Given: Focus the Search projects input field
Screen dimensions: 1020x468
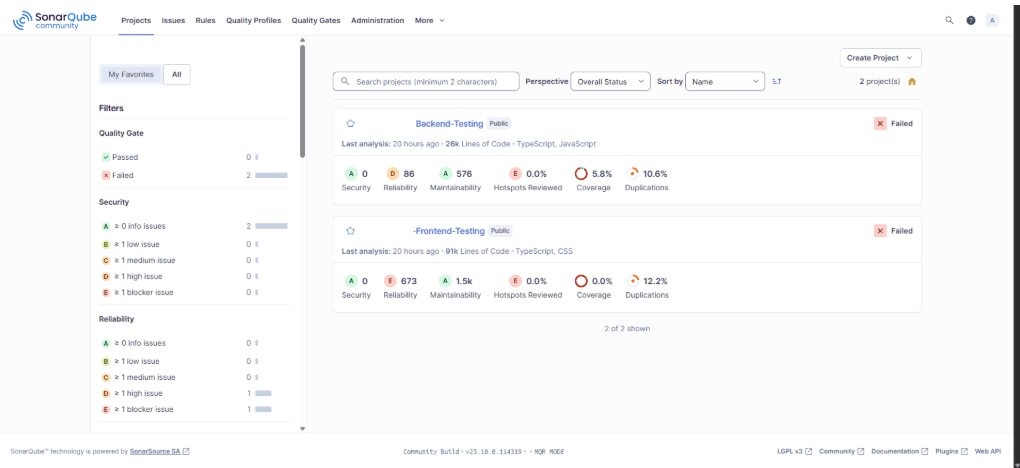Looking at the screenshot, I should coord(426,81).
